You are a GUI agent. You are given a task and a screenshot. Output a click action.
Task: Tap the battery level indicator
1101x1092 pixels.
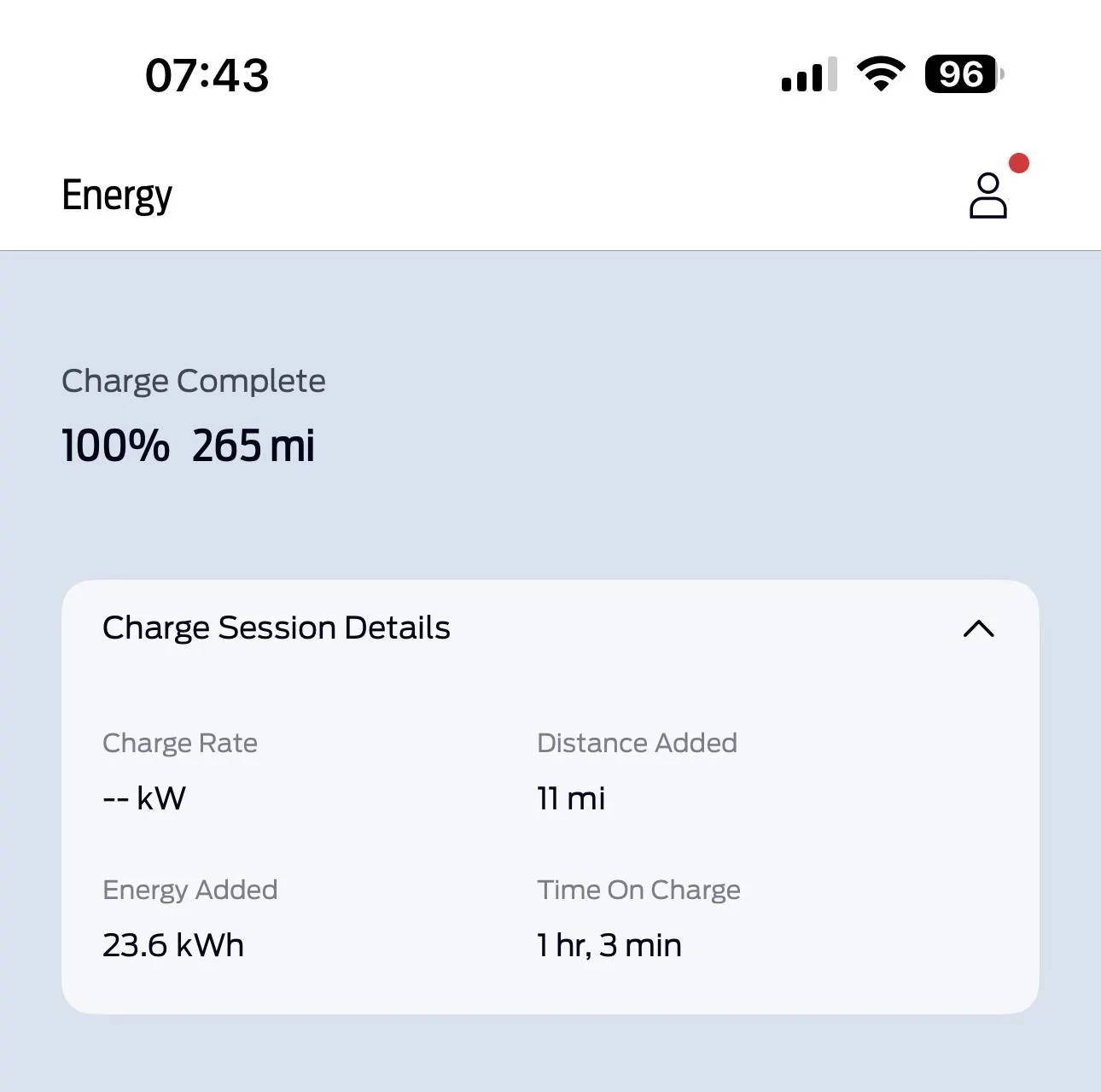point(962,74)
